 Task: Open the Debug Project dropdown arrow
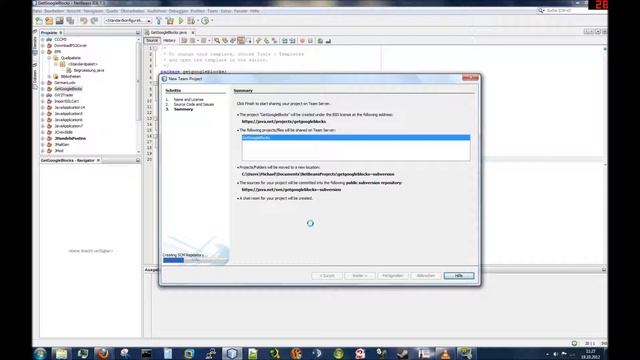pos(198,20)
